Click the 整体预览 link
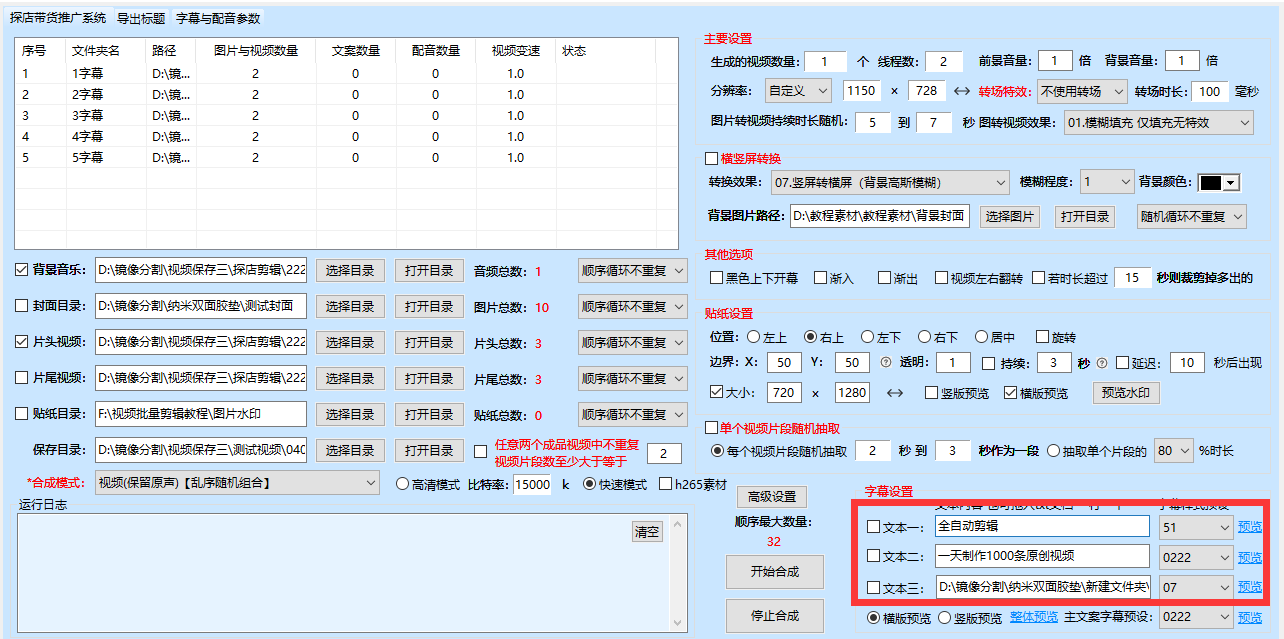Image resolution: width=1284 pixels, height=639 pixels. (x=1034, y=617)
